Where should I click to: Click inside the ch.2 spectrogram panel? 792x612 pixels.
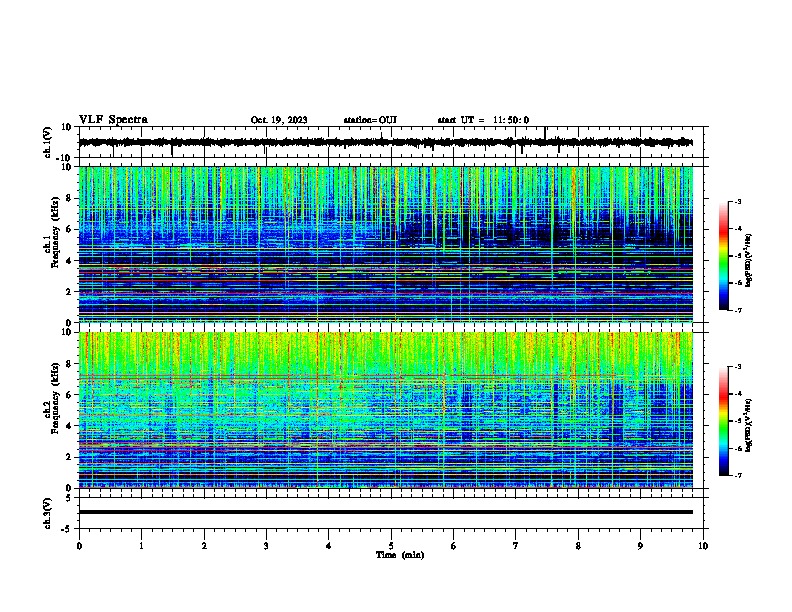tap(385, 410)
